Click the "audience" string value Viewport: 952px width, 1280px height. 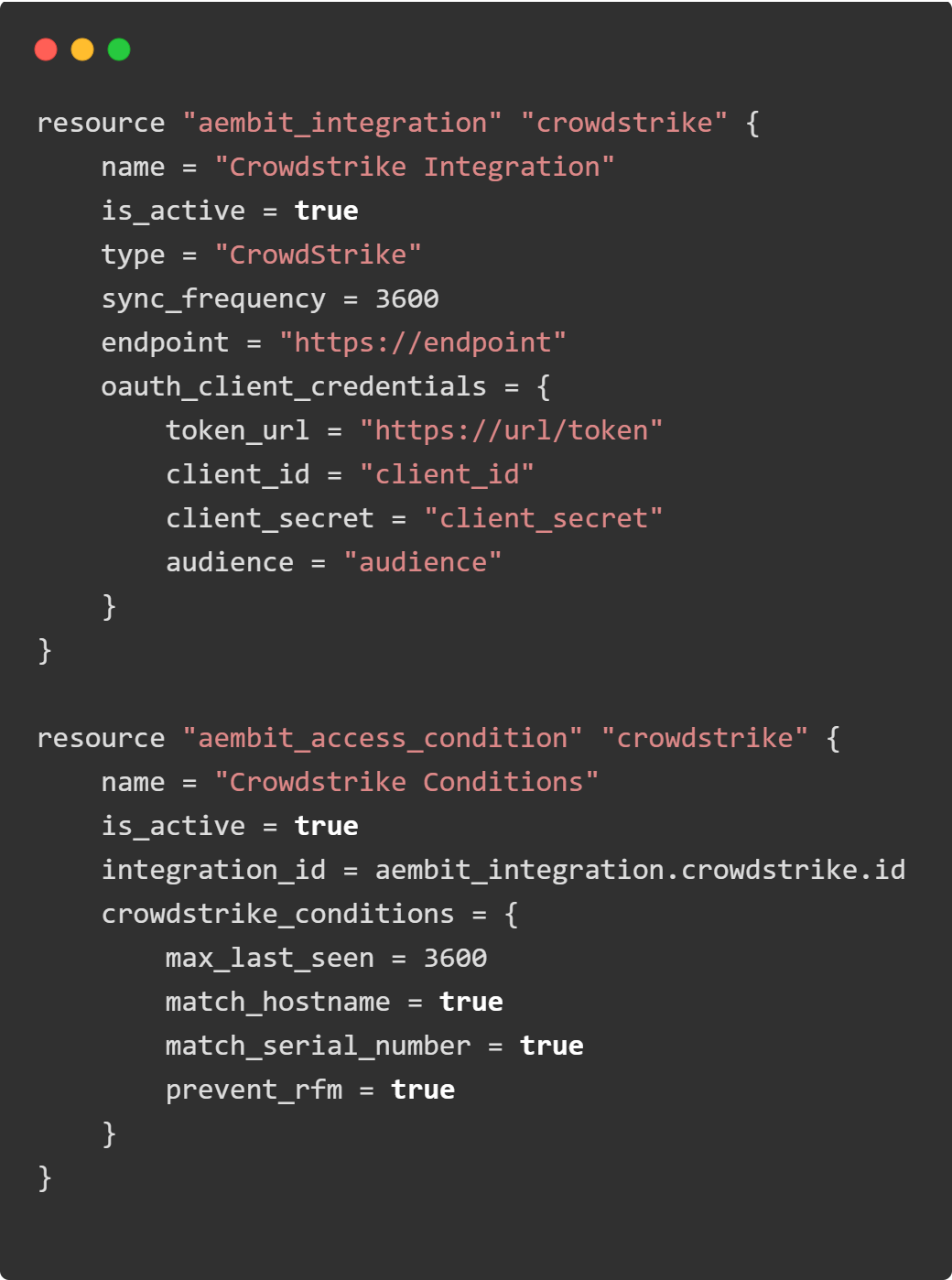pyautogui.click(x=423, y=562)
